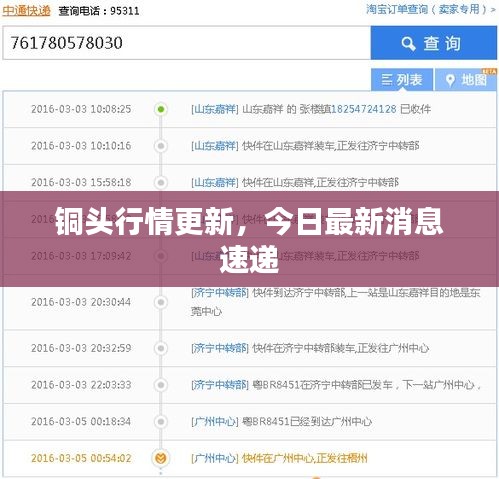This screenshot has height=479, width=499.
Task: Click timeline dot at 20:32:59
Action: coord(161,348)
